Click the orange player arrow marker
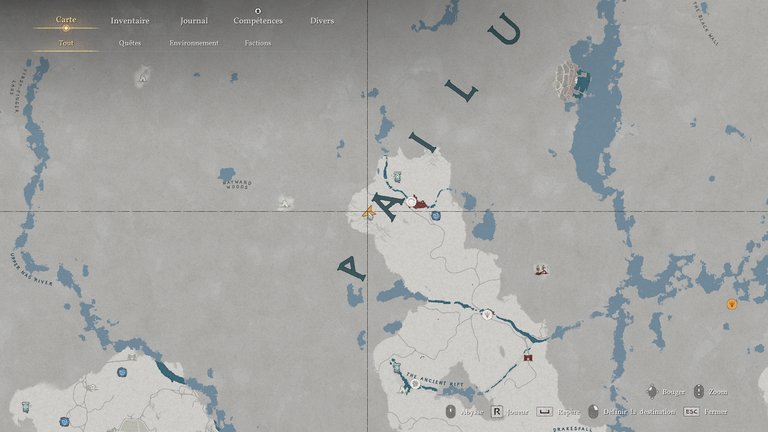 (369, 212)
